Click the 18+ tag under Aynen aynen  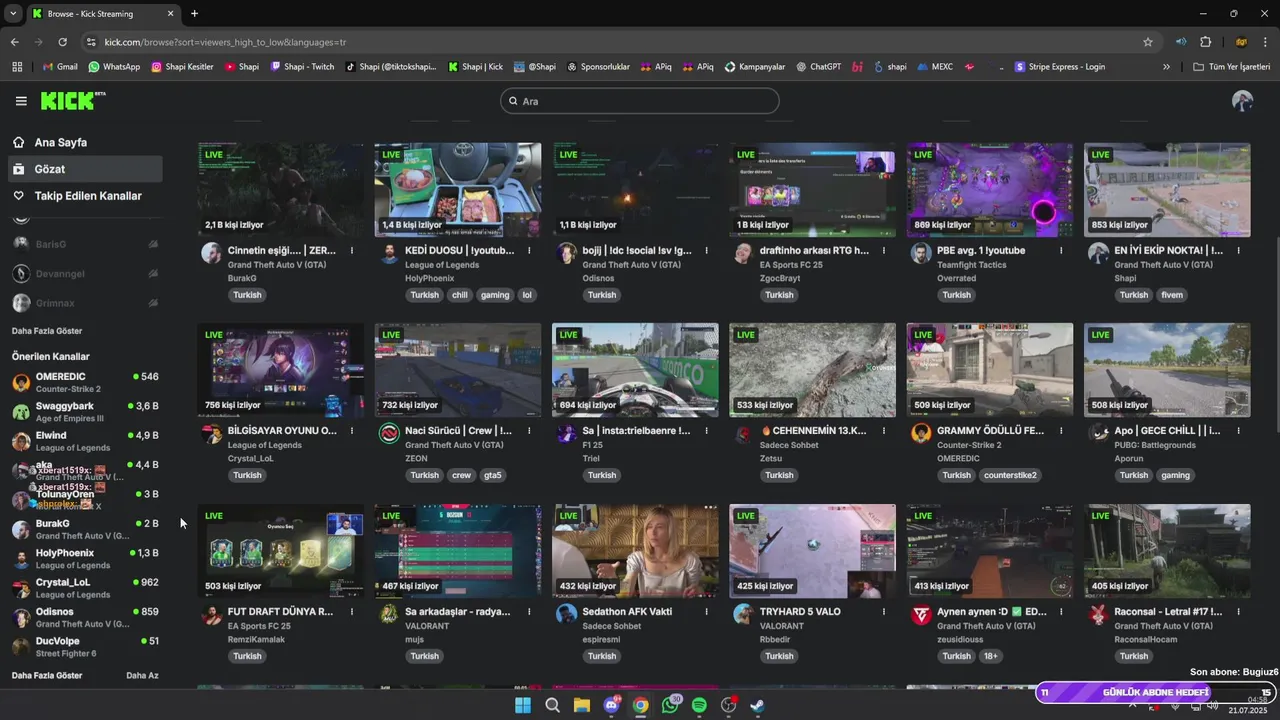[990, 656]
